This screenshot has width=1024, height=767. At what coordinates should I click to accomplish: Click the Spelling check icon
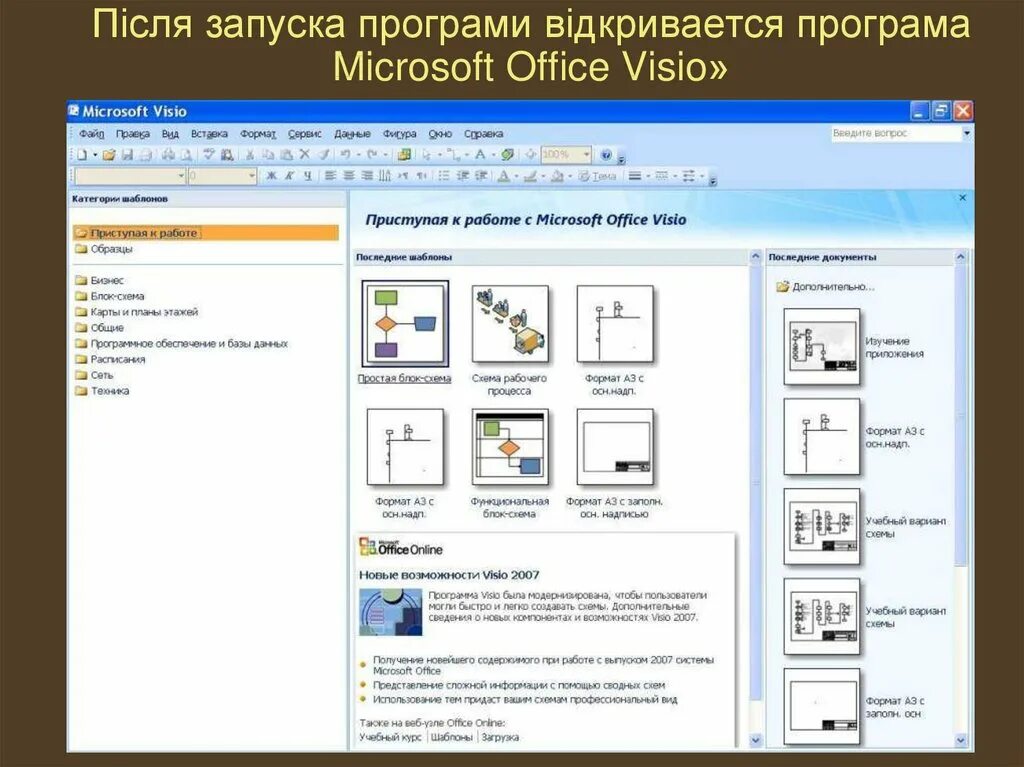point(209,155)
